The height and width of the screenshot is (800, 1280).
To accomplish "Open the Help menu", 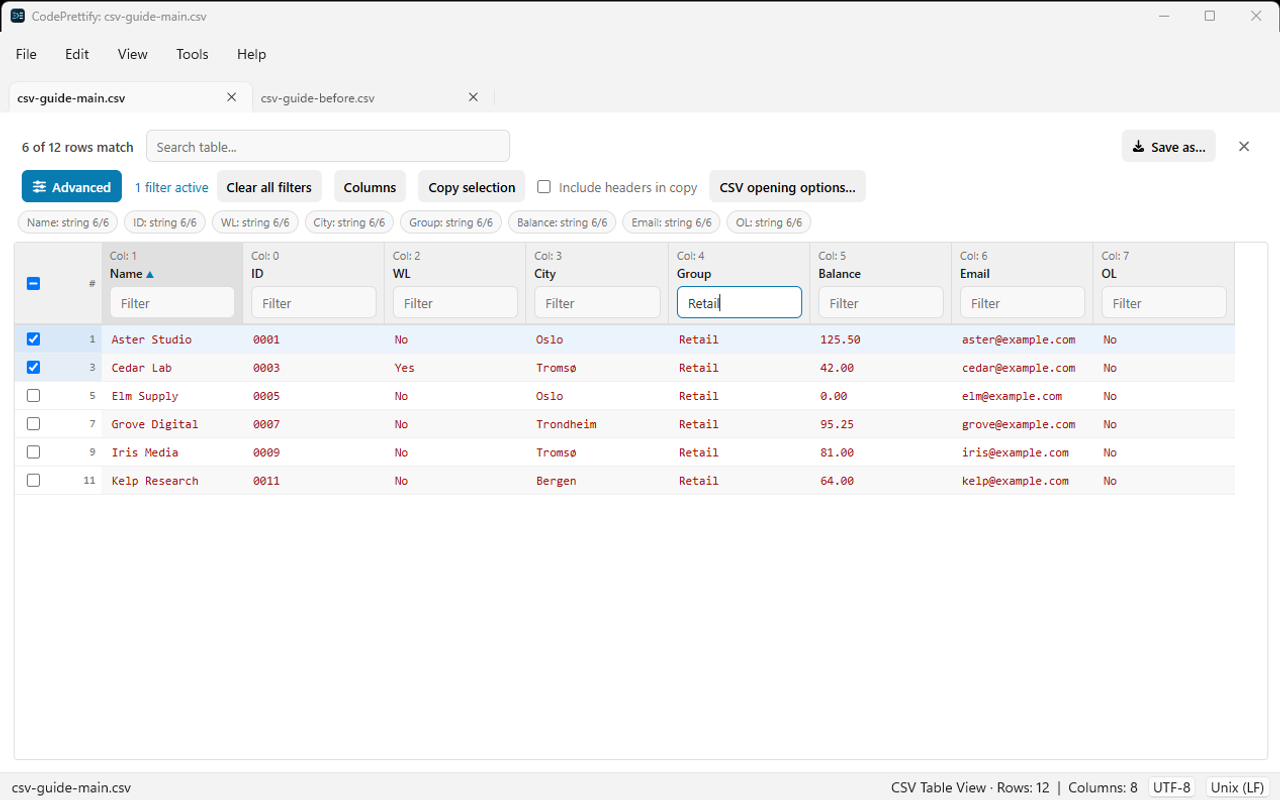I will 251,54.
